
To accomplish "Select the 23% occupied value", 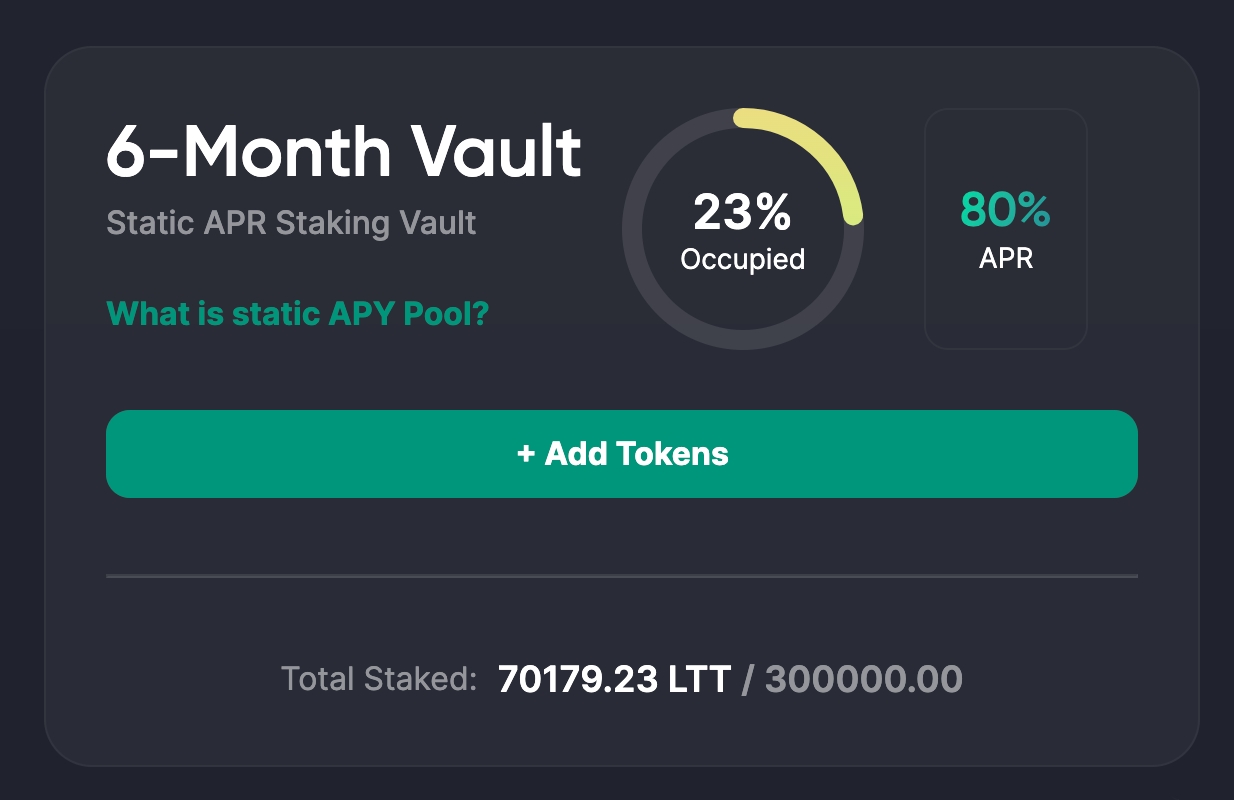I will [x=742, y=212].
